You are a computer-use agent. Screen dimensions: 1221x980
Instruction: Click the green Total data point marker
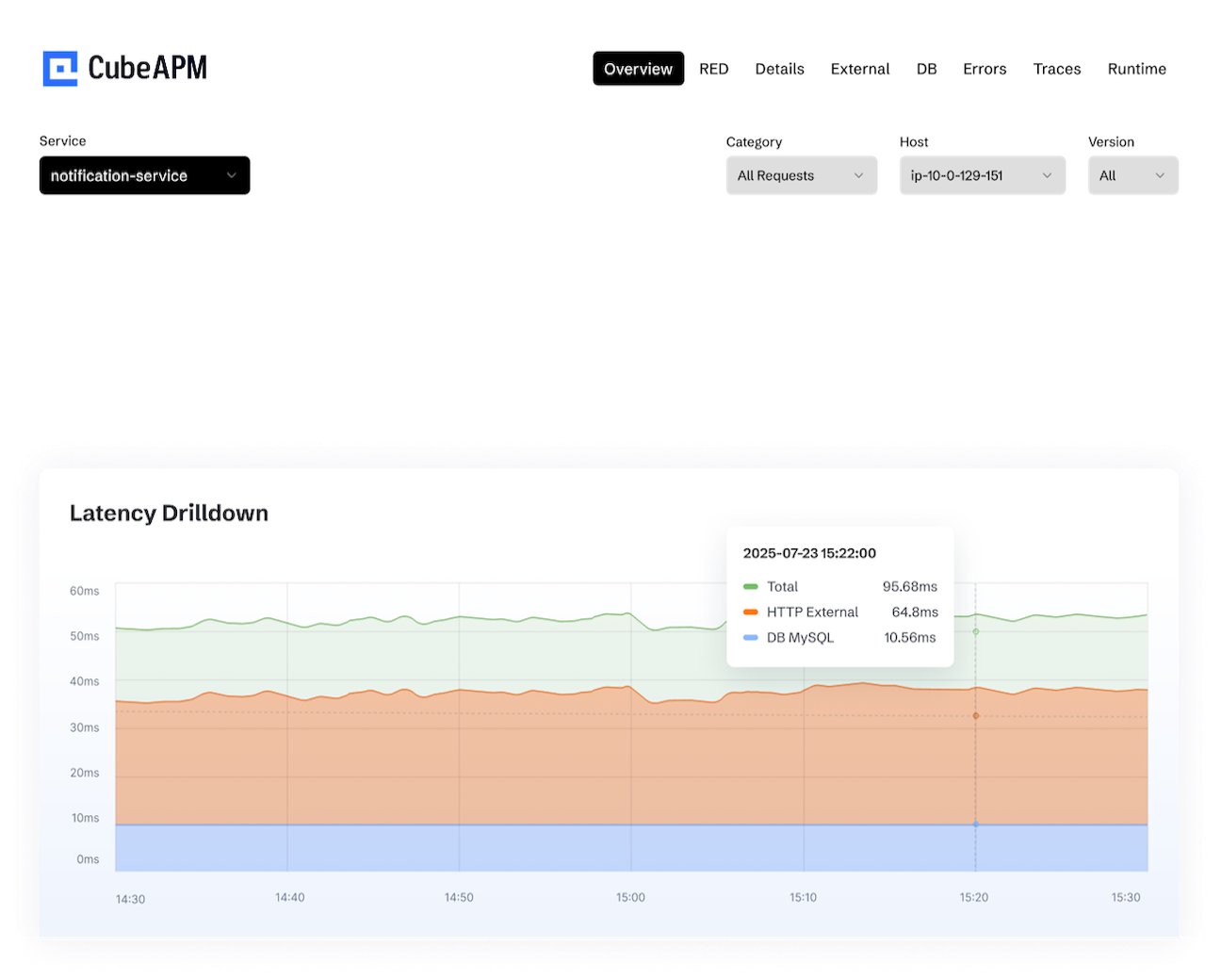point(975,631)
